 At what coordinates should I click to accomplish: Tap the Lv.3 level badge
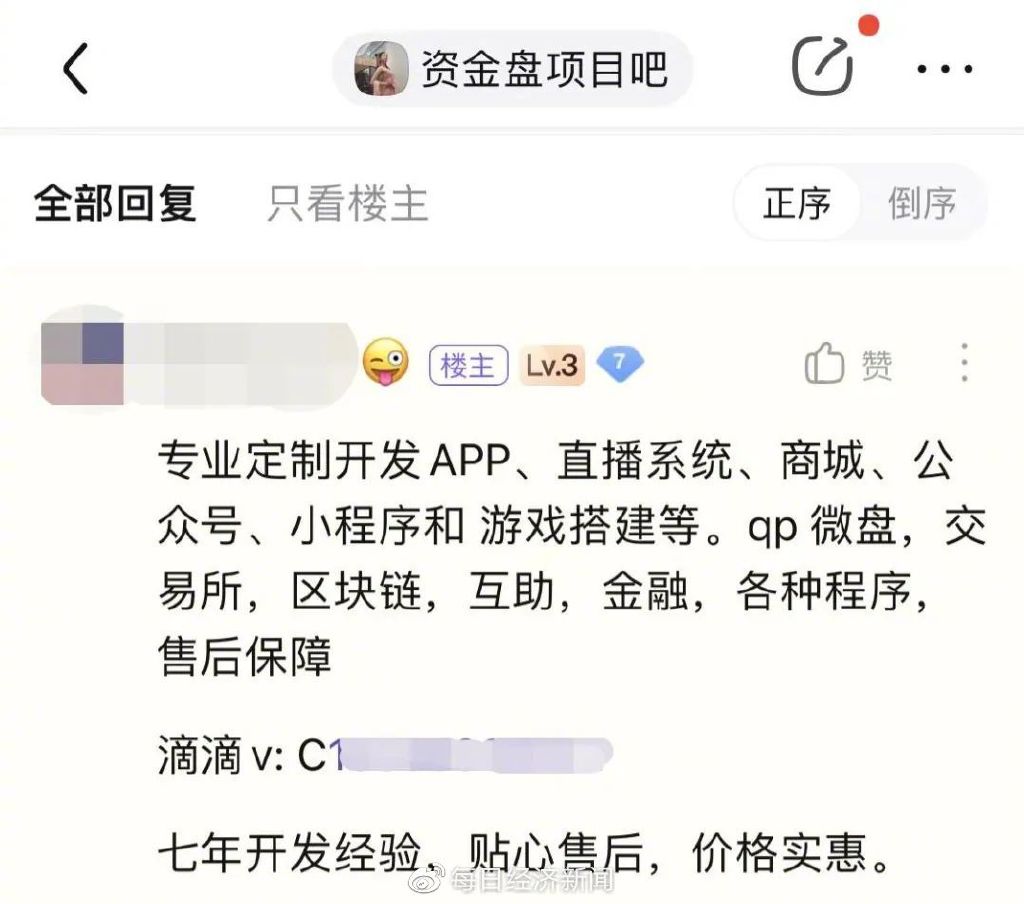[552, 365]
